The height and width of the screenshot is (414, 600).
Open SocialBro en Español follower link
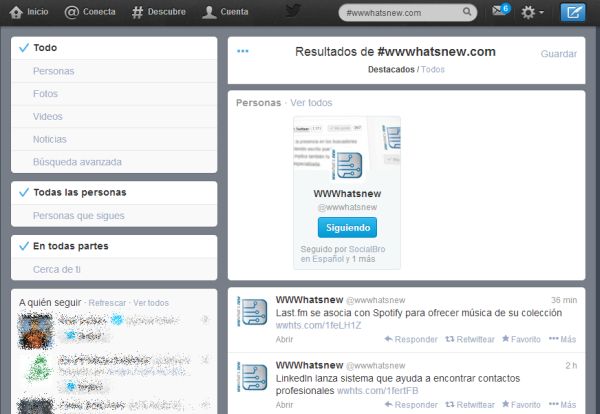pyautogui.click(x=342, y=254)
